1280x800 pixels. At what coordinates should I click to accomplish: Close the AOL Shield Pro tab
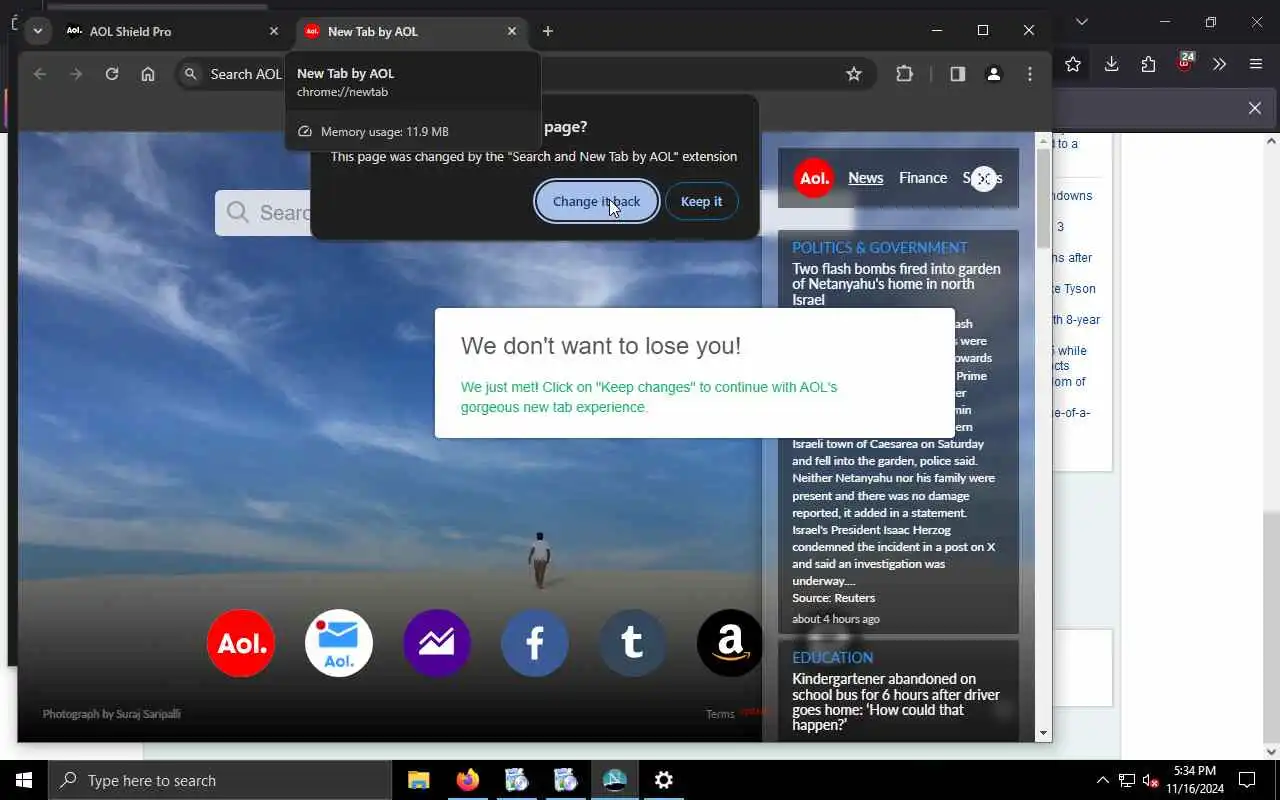(x=274, y=31)
